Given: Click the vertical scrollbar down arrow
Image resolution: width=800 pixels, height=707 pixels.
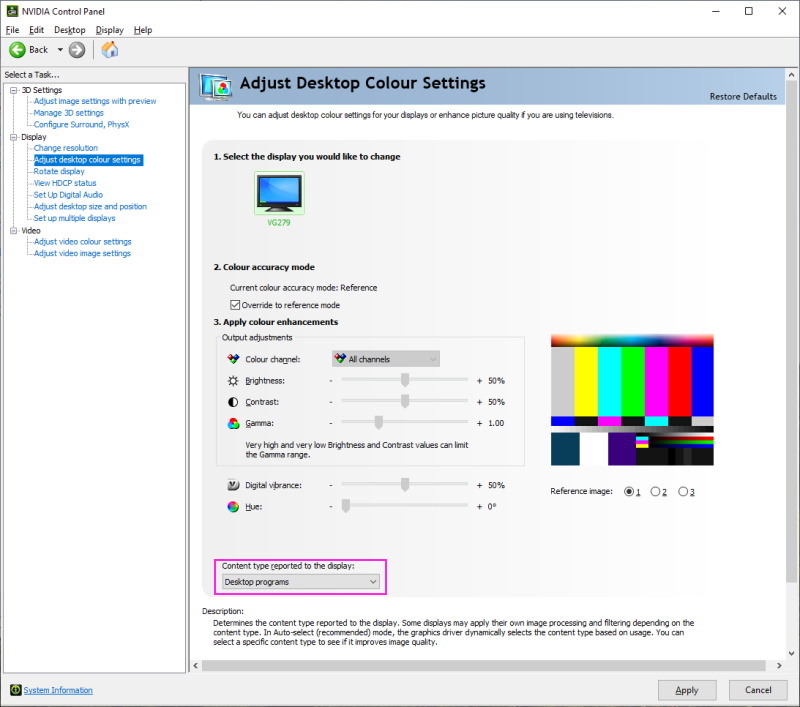Looking at the screenshot, I should (791, 653).
